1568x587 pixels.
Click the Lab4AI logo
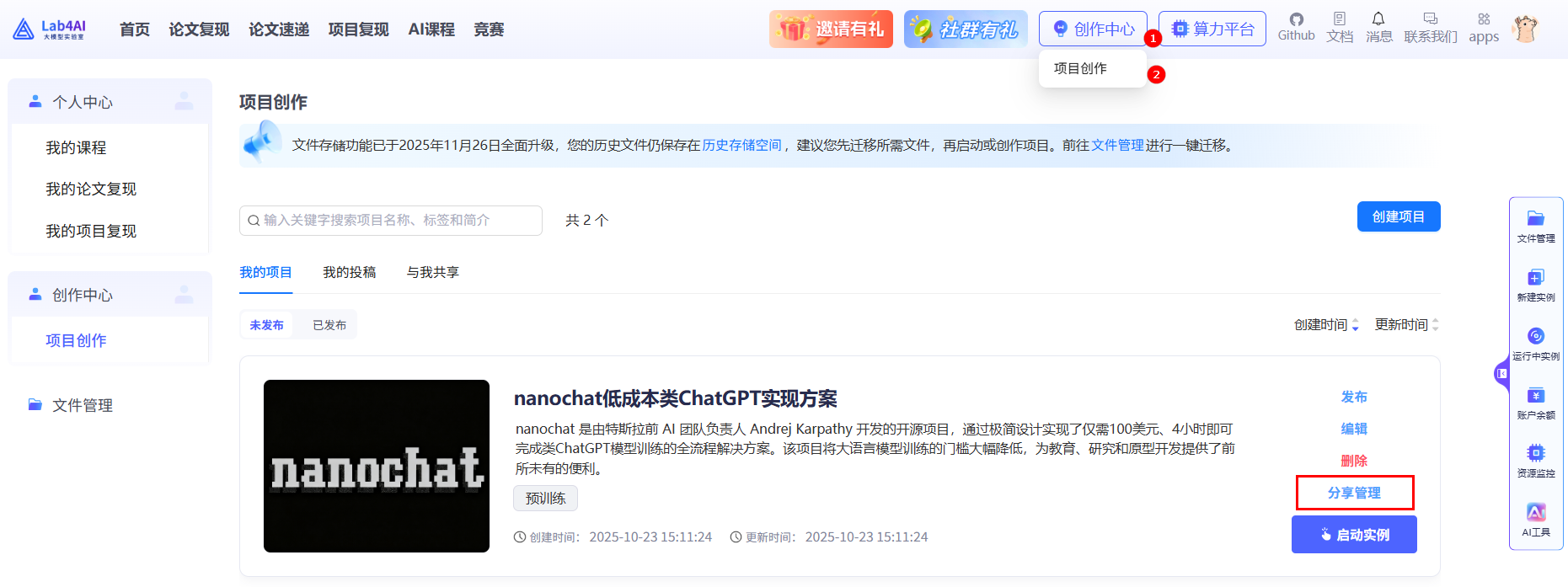pyautogui.click(x=50, y=29)
